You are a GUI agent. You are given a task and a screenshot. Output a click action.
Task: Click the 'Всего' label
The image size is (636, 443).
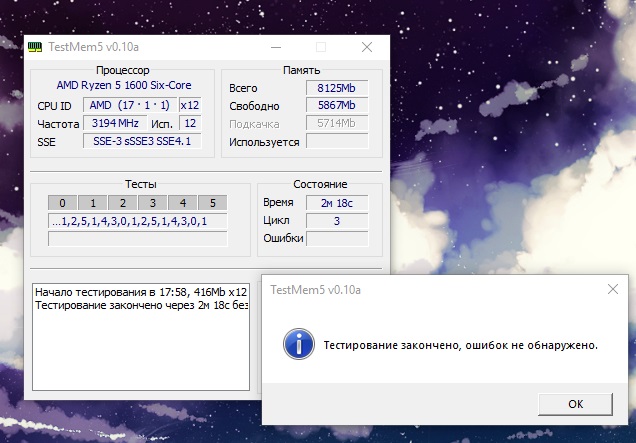pos(243,88)
